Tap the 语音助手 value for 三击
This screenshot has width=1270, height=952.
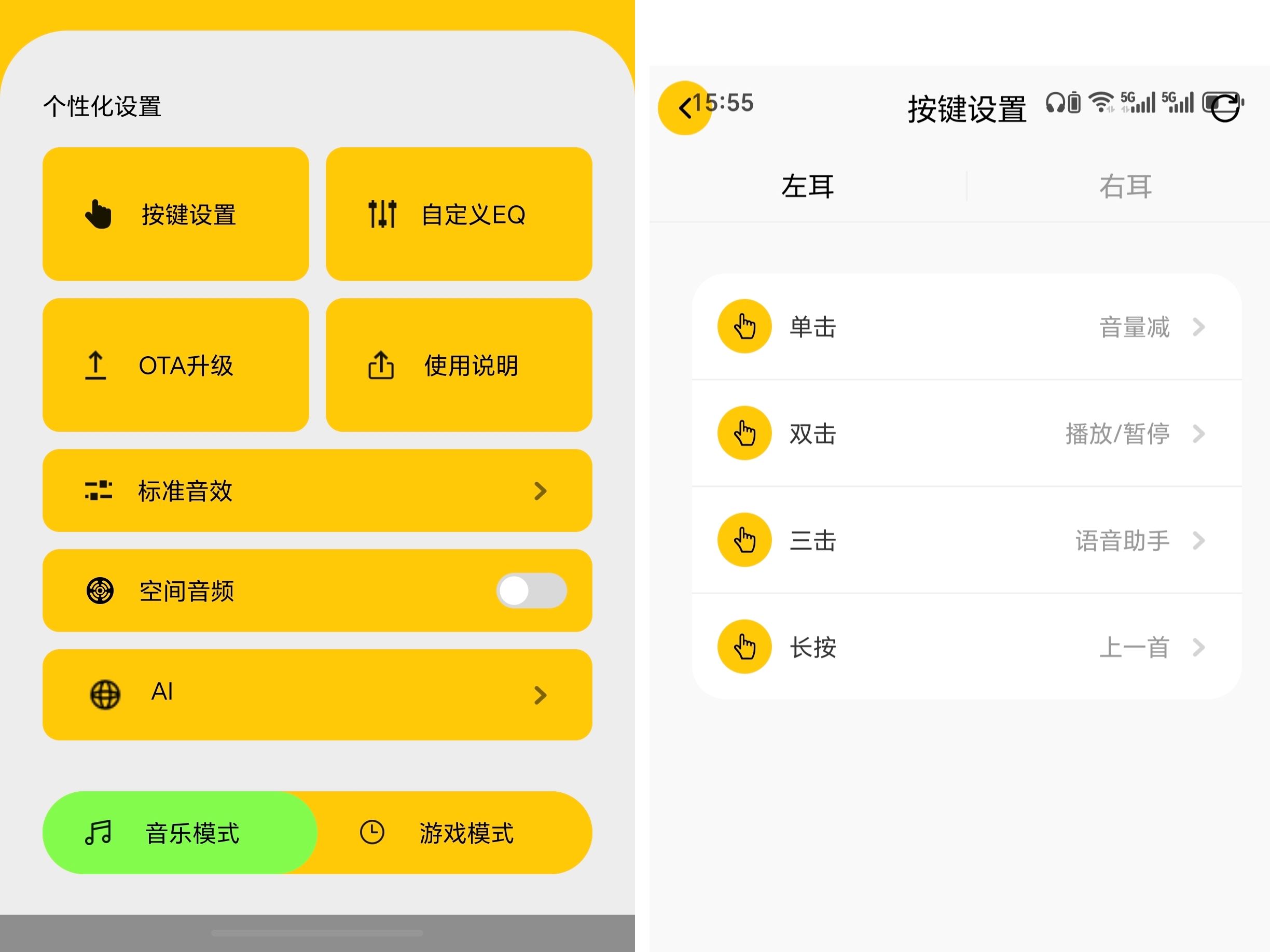pos(1123,541)
